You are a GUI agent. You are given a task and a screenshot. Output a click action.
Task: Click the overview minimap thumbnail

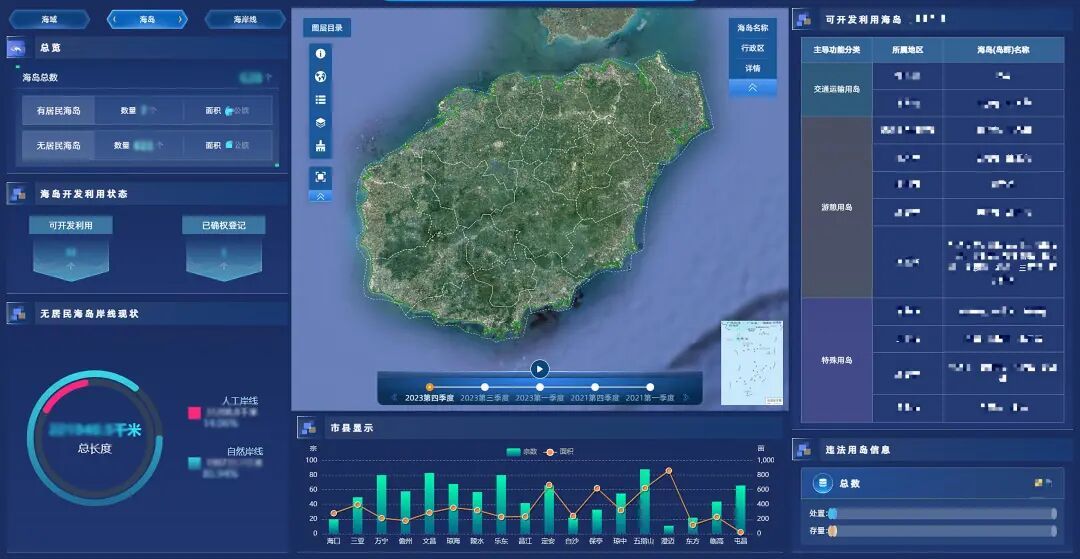[x=752, y=362]
